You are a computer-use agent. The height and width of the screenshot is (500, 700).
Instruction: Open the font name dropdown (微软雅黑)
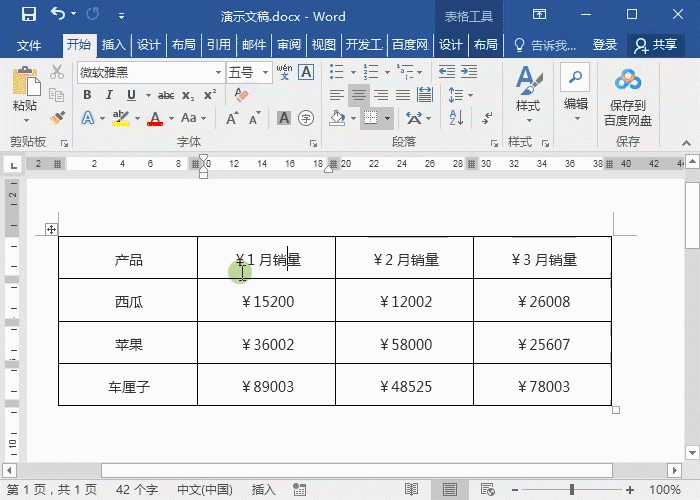pyautogui.click(x=218, y=72)
